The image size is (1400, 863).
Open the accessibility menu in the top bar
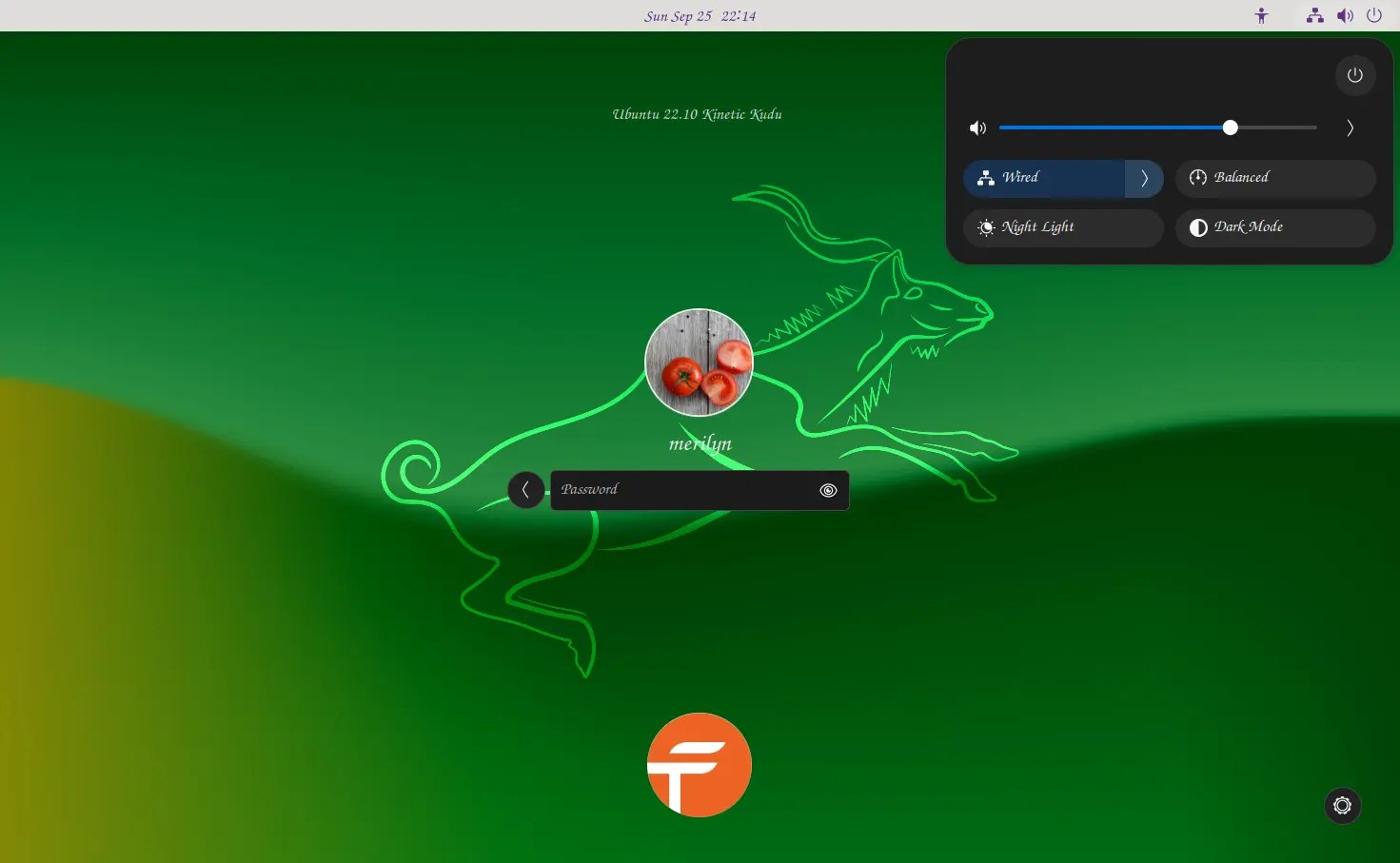click(x=1261, y=15)
